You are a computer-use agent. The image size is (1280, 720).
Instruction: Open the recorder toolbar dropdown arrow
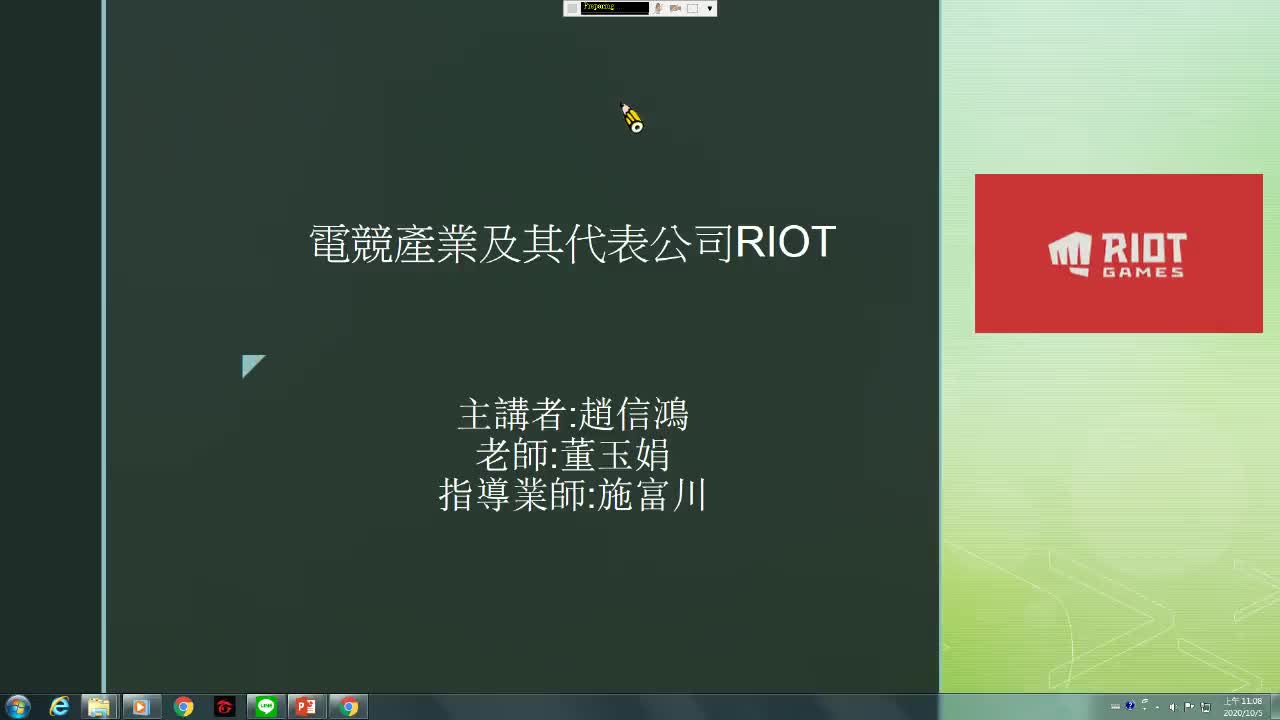pyautogui.click(x=709, y=8)
